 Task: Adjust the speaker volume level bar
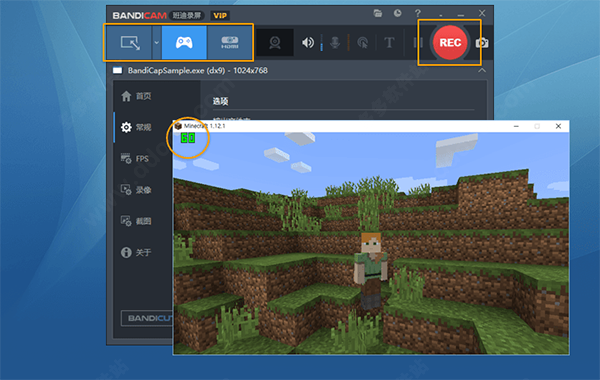click(x=321, y=42)
